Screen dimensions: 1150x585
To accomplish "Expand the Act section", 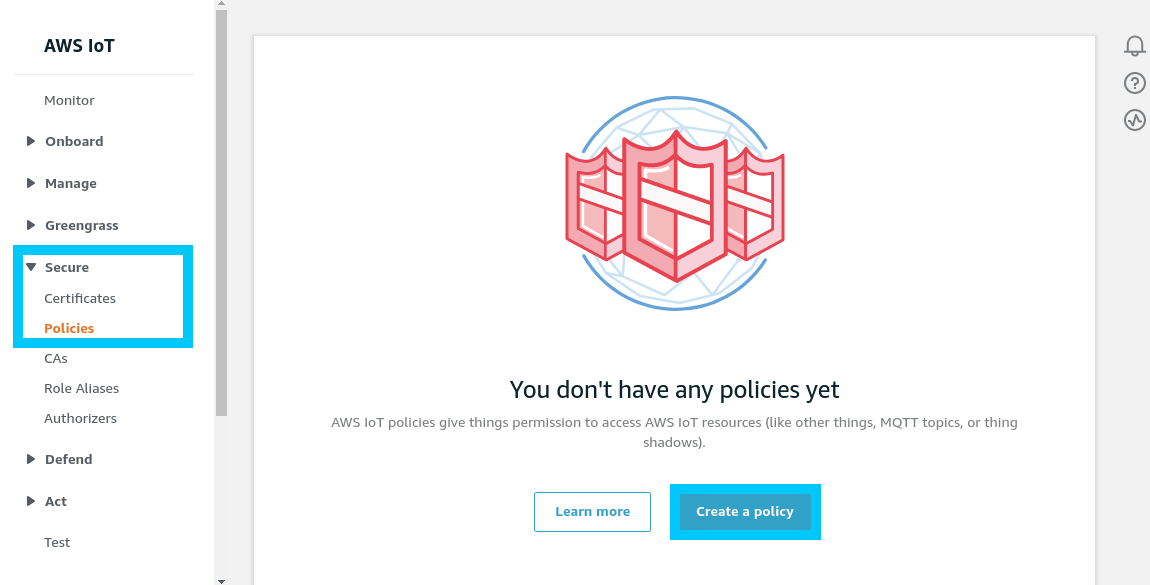I will point(56,501).
